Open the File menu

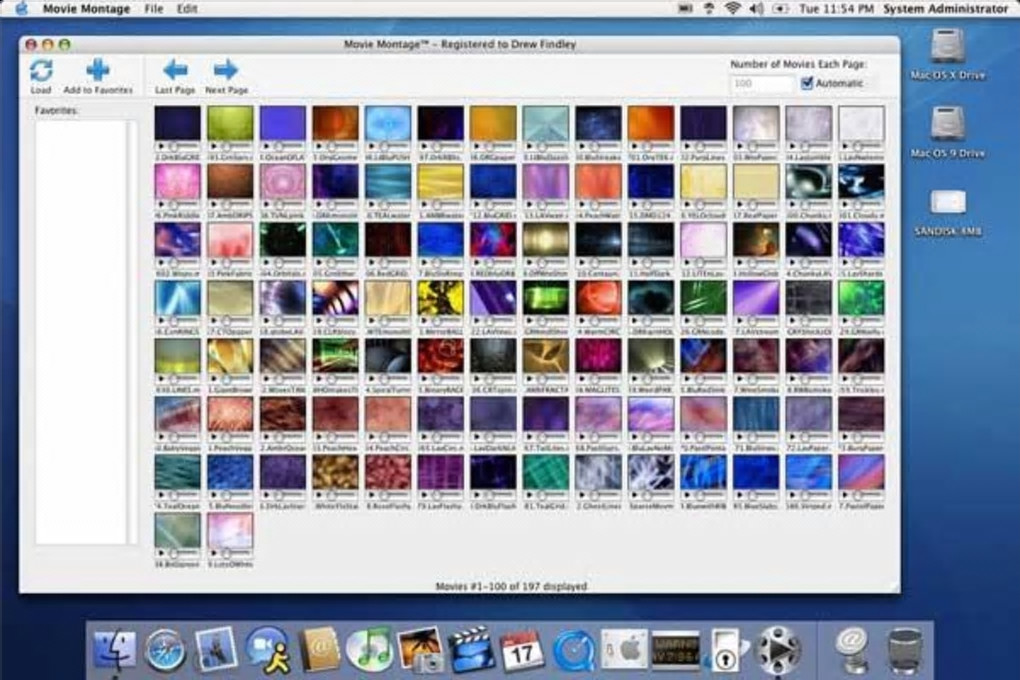(154, 9)
